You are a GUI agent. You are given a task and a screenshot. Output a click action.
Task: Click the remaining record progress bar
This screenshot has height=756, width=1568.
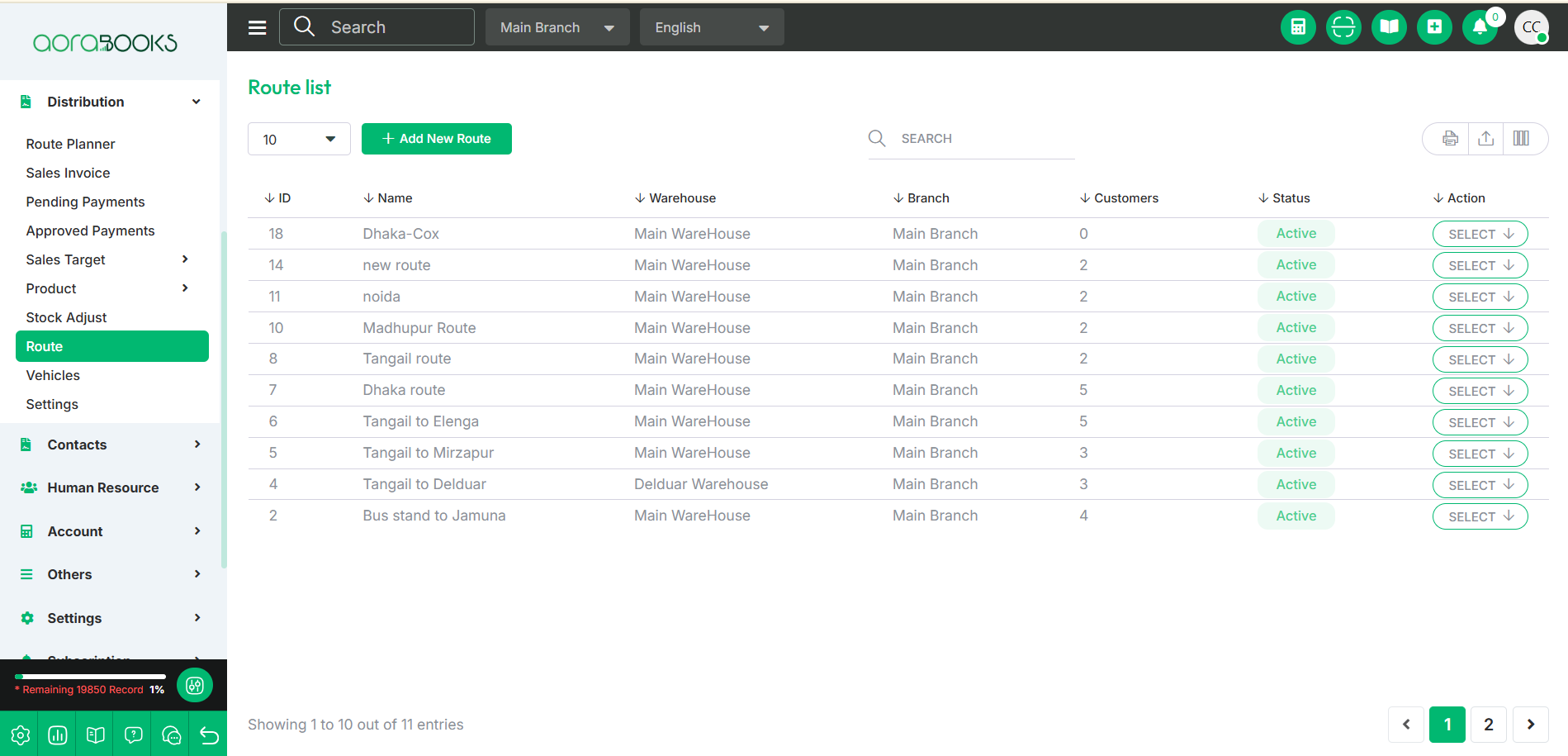(x=91, y=677)
